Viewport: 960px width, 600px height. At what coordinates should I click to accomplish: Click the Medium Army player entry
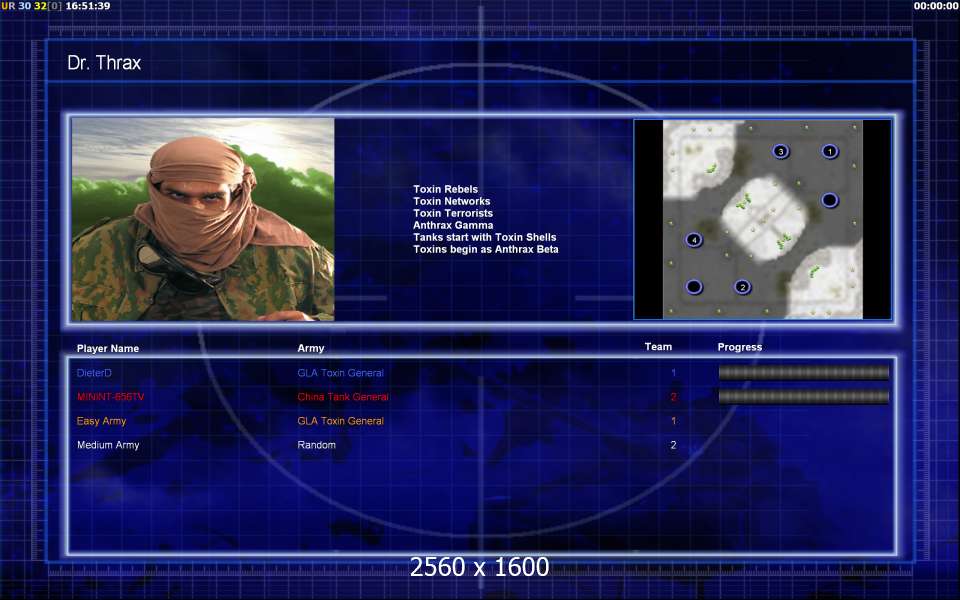pyautogui.click(x=108, y=445)
